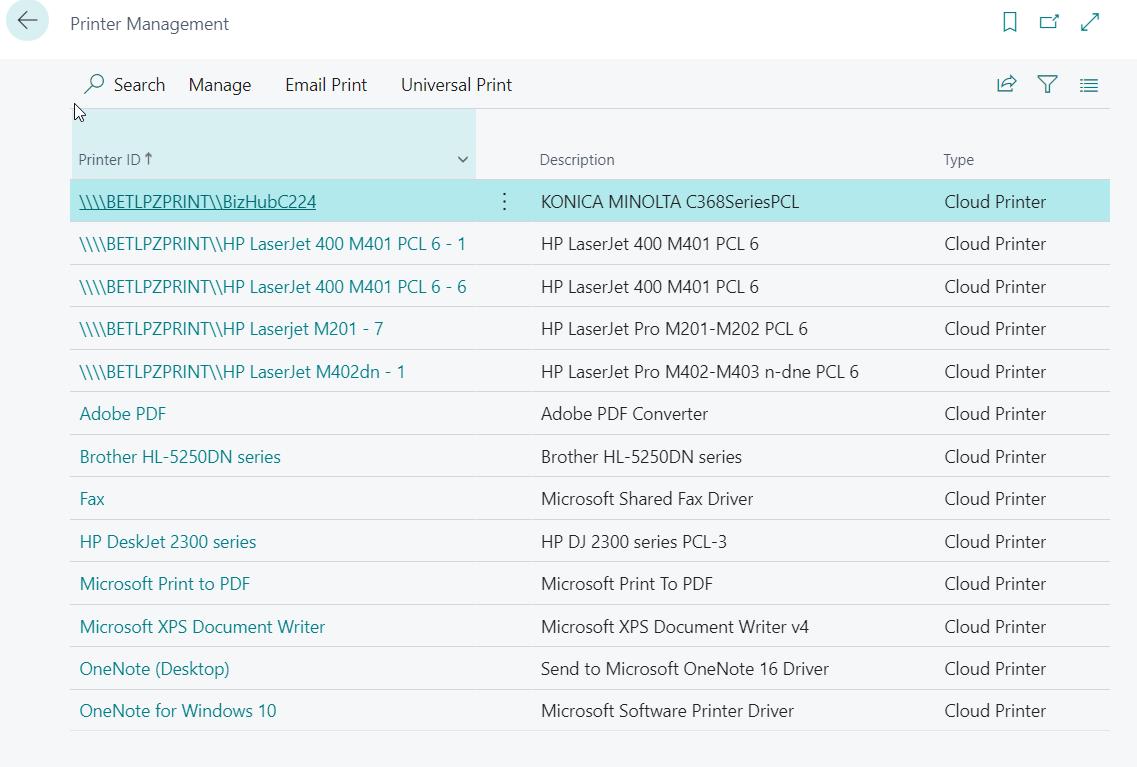This screenshot has width=1137, height=767.
Task: Open Microsoft XPS Document Writer printer
Action: (202, 626)
